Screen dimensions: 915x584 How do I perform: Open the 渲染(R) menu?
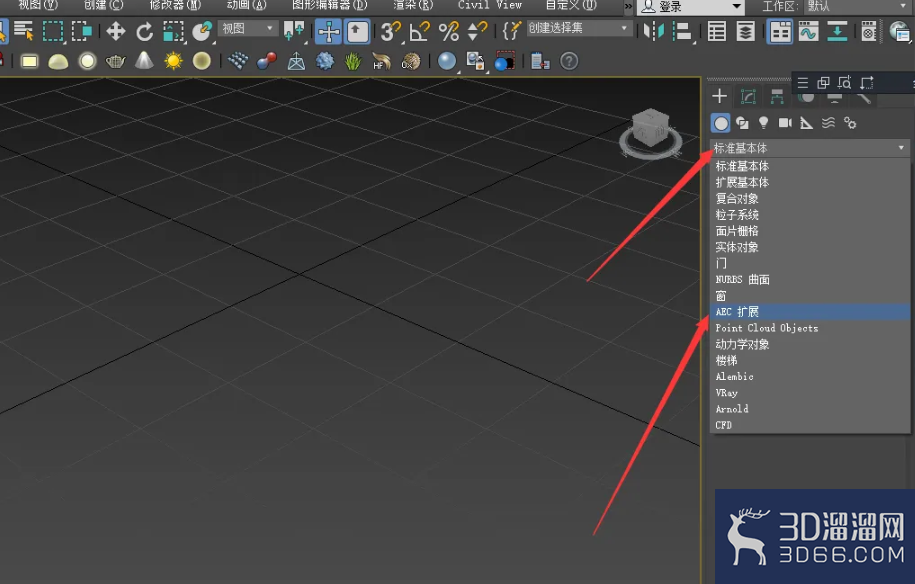coord(413,5)
